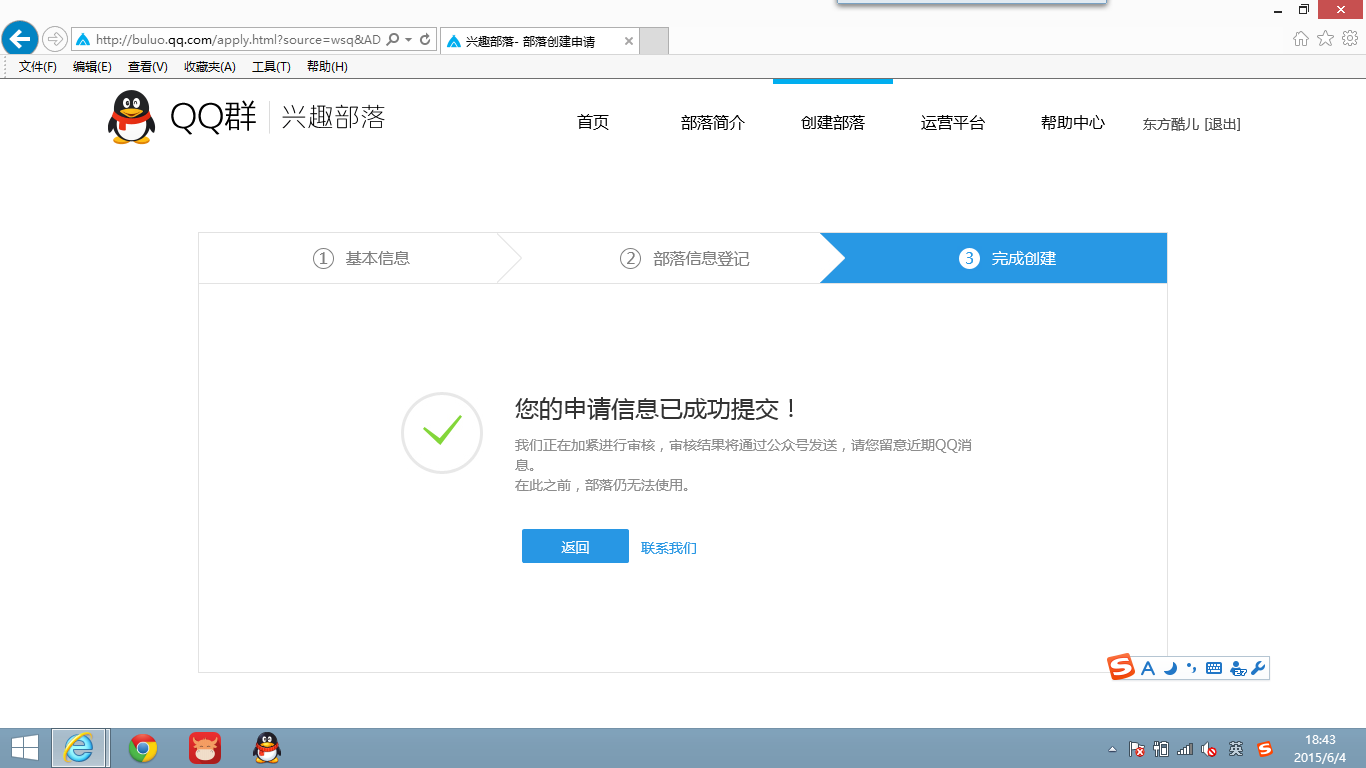Open the 编辑(E) menu
The width and height of the screenshot is (1366, 768).
pos(92,67)
